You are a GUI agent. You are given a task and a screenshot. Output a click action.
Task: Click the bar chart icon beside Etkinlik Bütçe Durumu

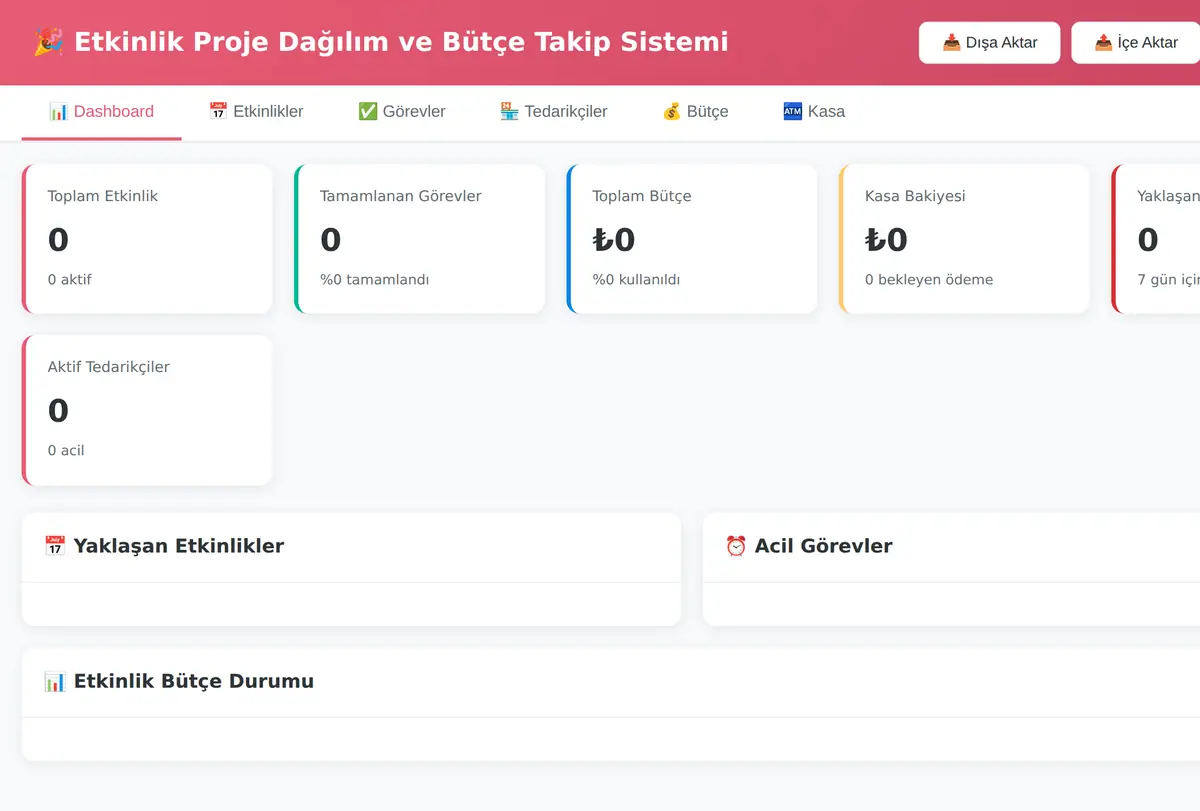[55, 681]
